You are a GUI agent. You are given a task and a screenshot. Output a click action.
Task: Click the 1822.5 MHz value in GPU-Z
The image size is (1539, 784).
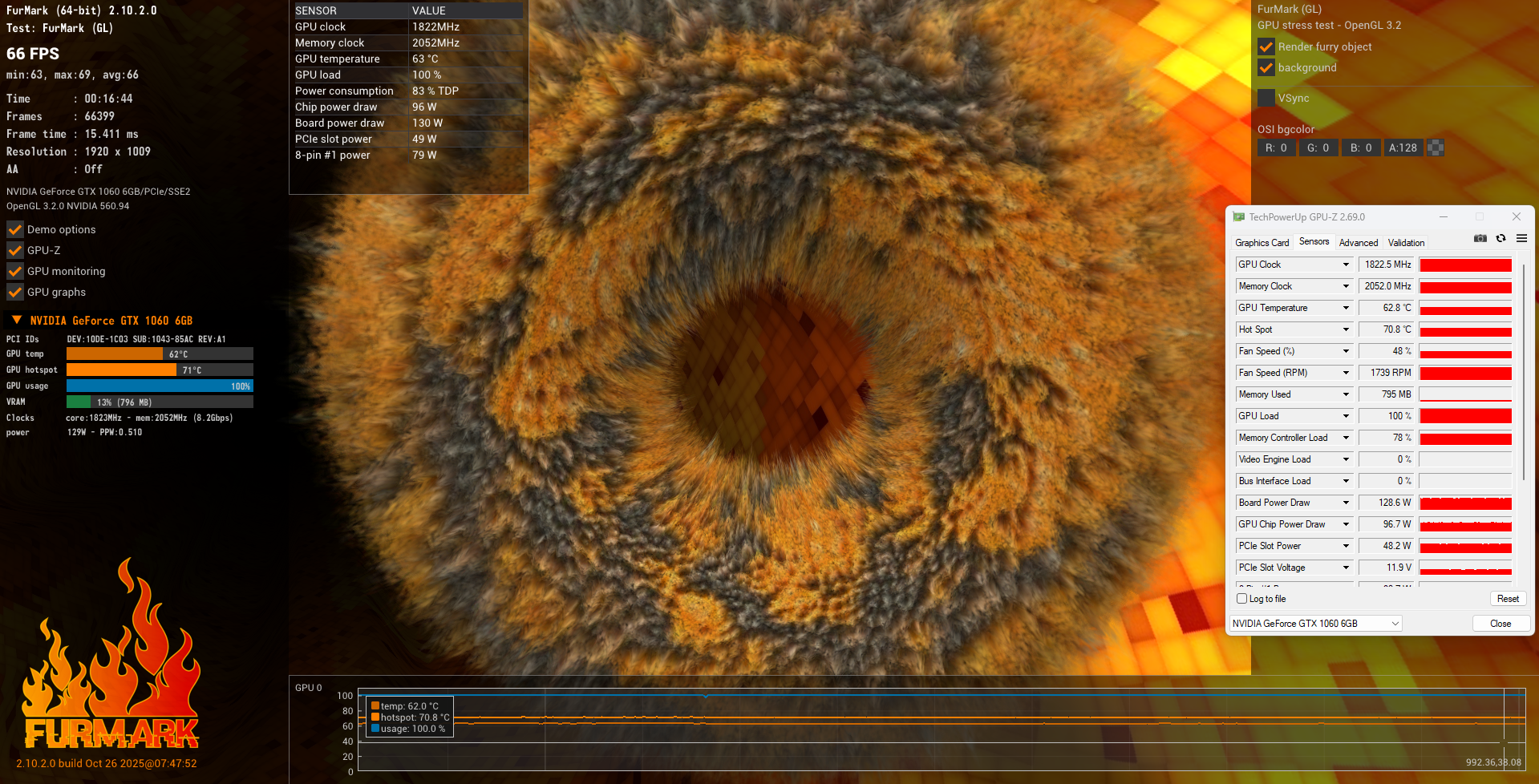click(x=1387, y=265)
